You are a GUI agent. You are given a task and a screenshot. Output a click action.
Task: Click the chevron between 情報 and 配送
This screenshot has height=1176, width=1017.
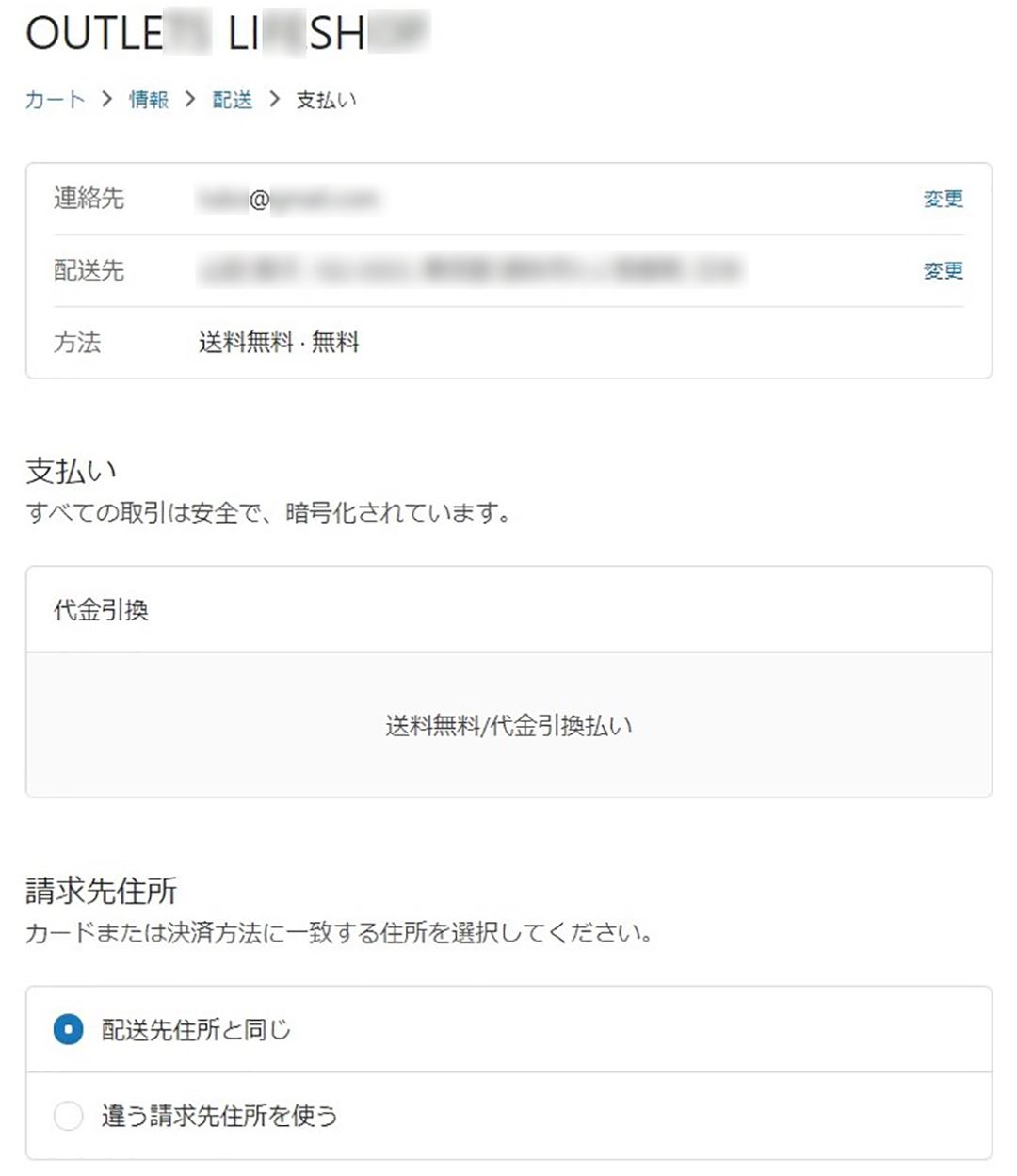pos(190,100)
